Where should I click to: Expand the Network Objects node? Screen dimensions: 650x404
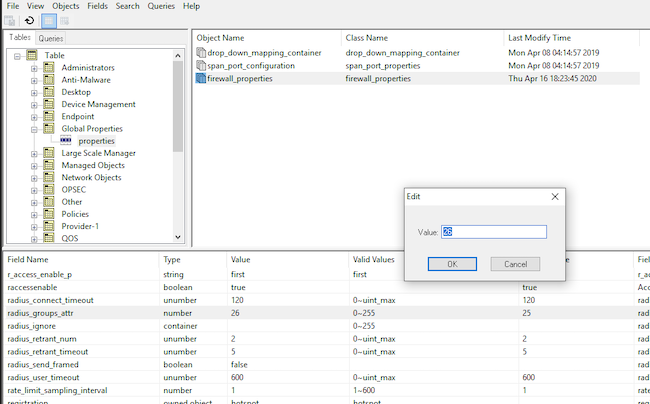pos(34,179)
